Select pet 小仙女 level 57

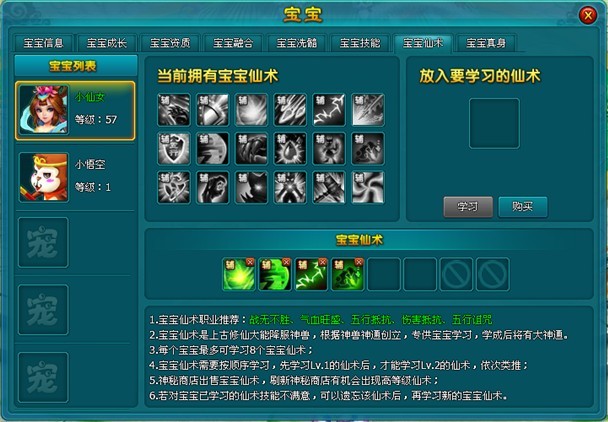(75, 111)
